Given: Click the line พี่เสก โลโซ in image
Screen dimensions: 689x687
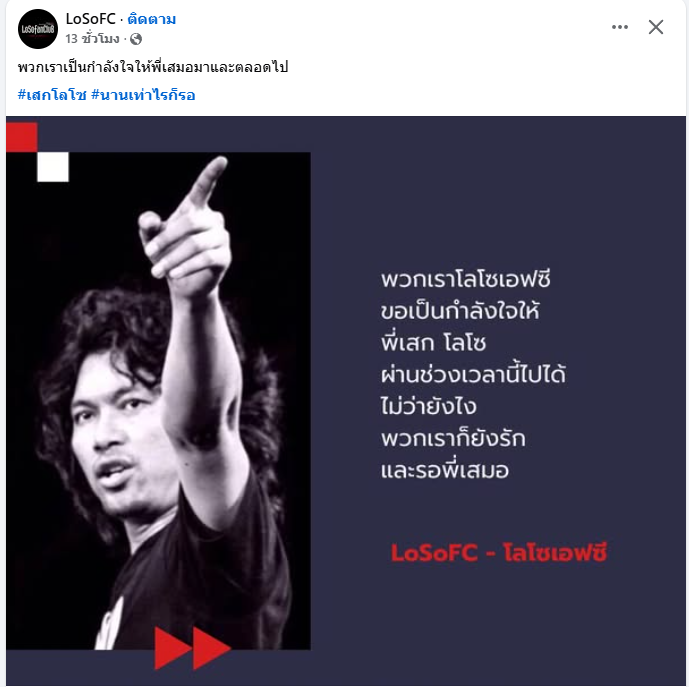Looking at the screenshot, I should pyautogui.click(x=433, y=343).
